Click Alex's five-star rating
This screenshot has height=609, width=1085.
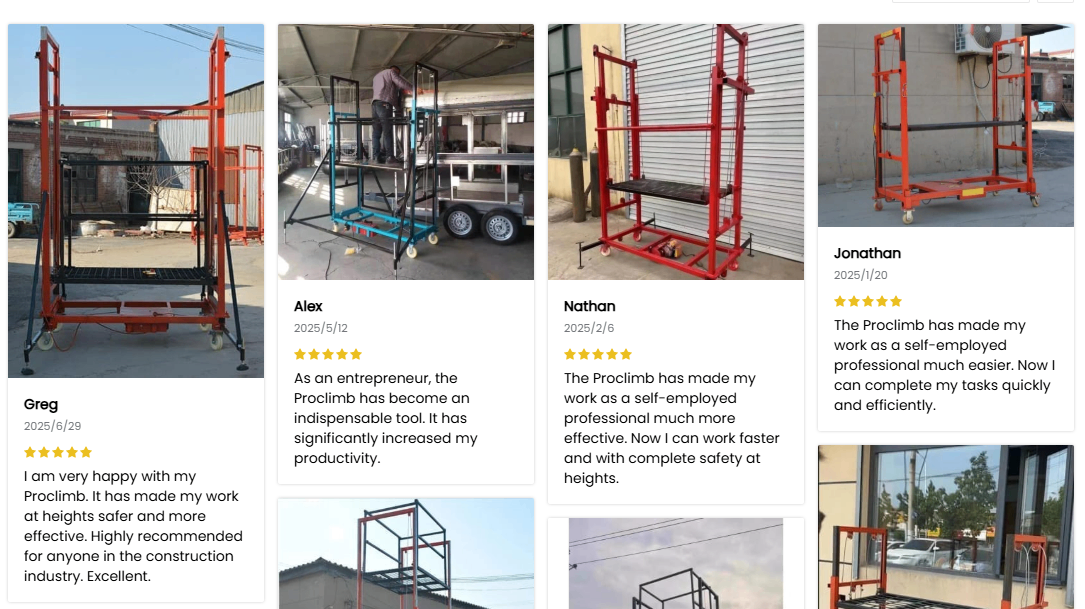click(x=328, y=354)
